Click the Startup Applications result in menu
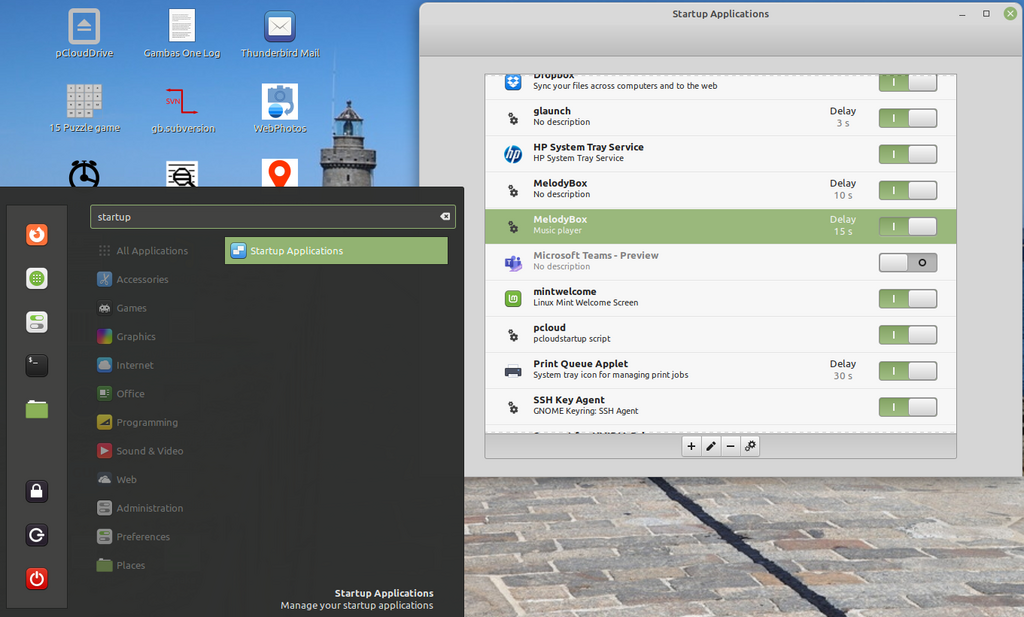 336,251
